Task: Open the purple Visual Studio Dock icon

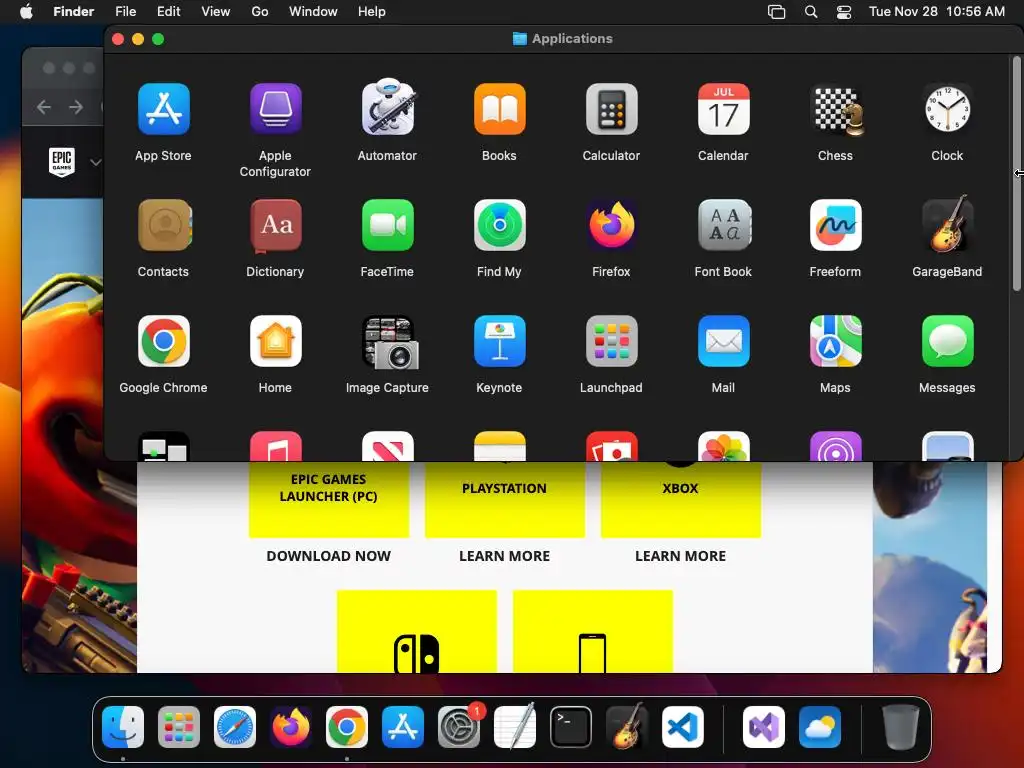Action: [x=764, y=727]
